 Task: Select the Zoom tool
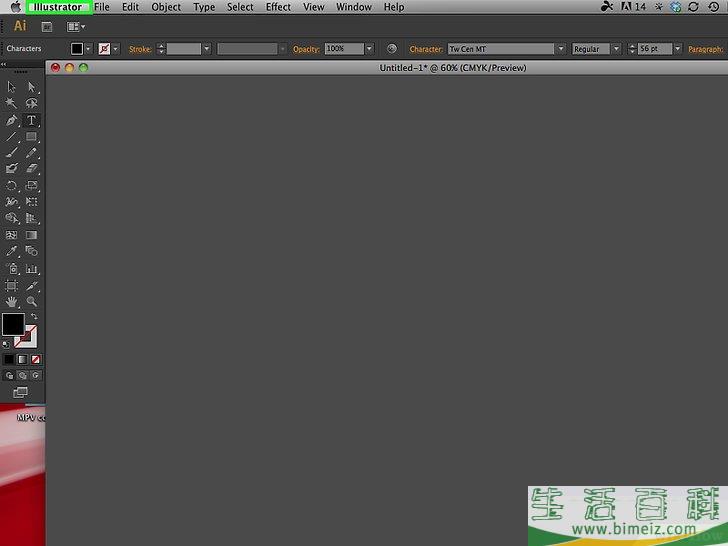point(31,301)
